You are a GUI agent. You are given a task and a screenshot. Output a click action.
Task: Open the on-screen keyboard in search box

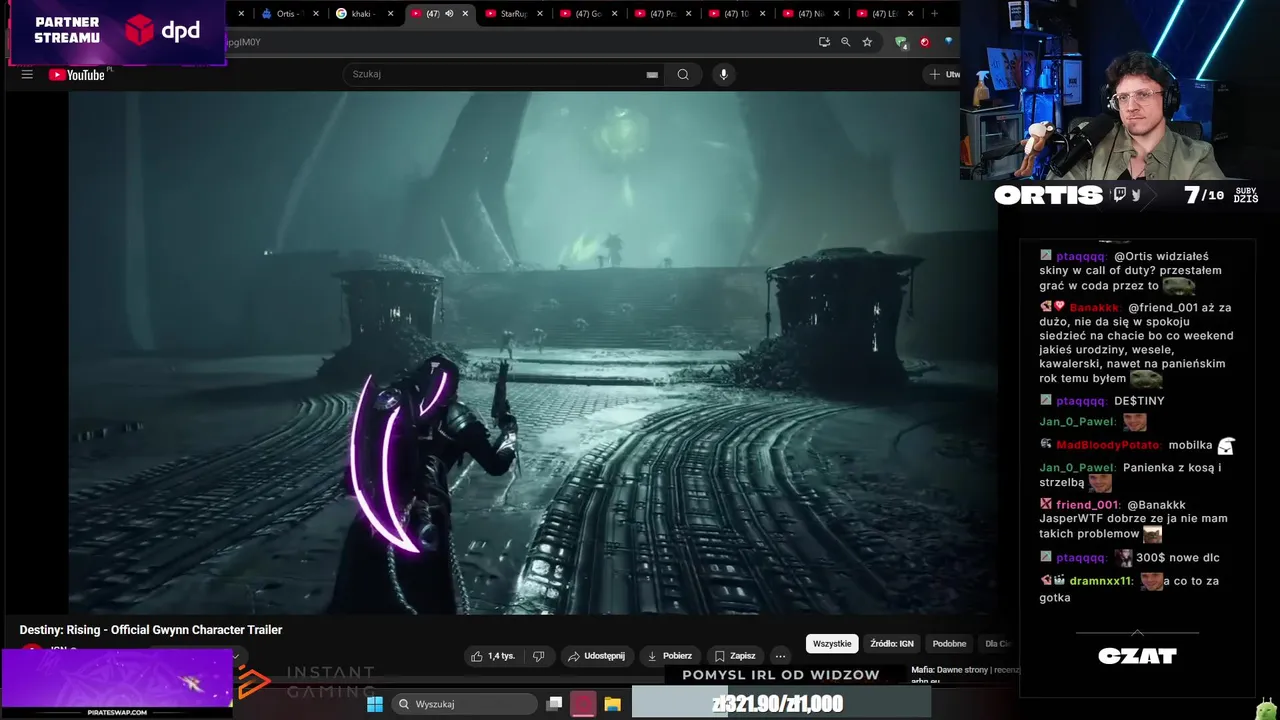coord(652,74)
